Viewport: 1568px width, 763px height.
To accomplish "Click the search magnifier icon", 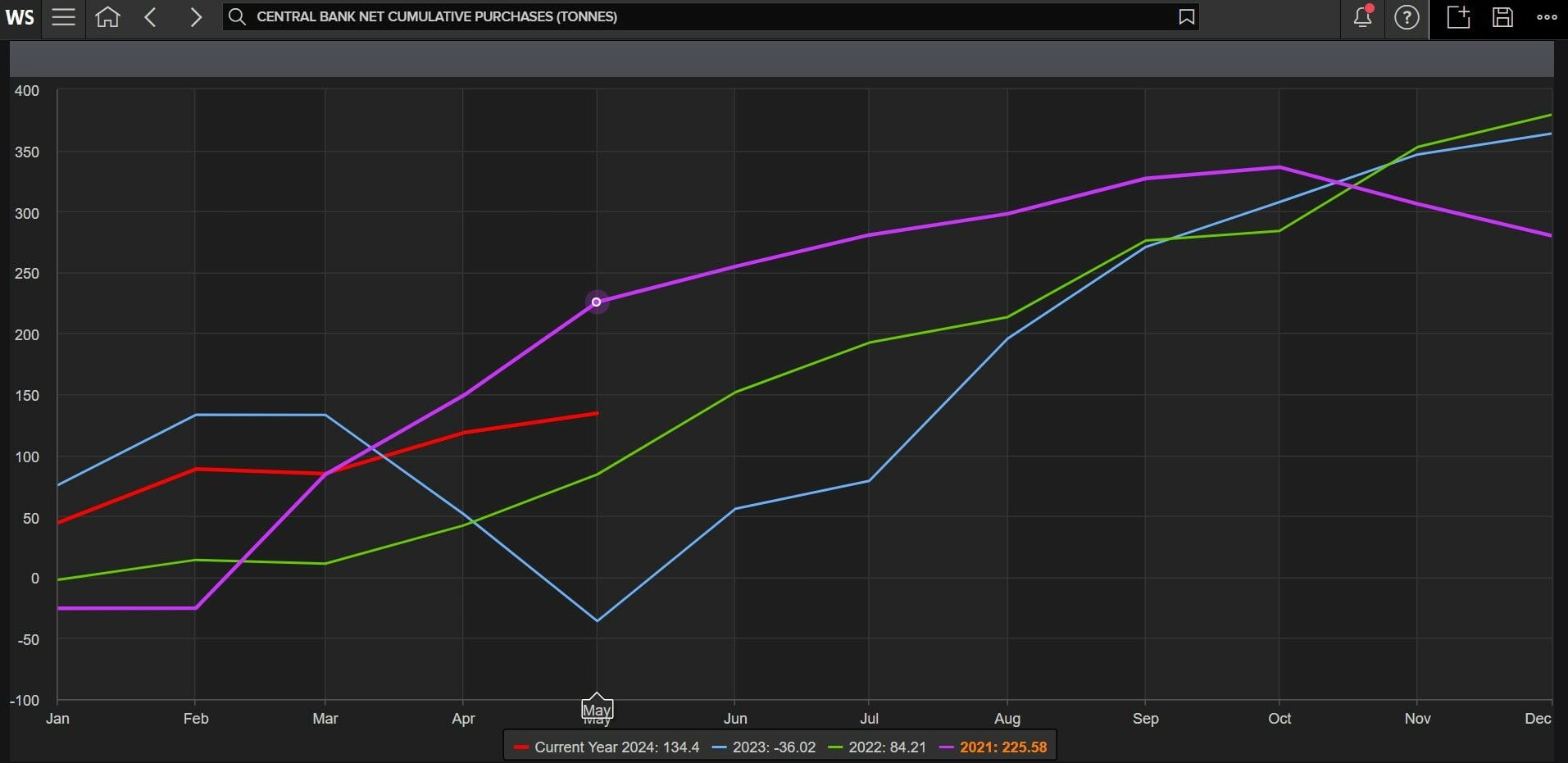I will pos(237,16).
